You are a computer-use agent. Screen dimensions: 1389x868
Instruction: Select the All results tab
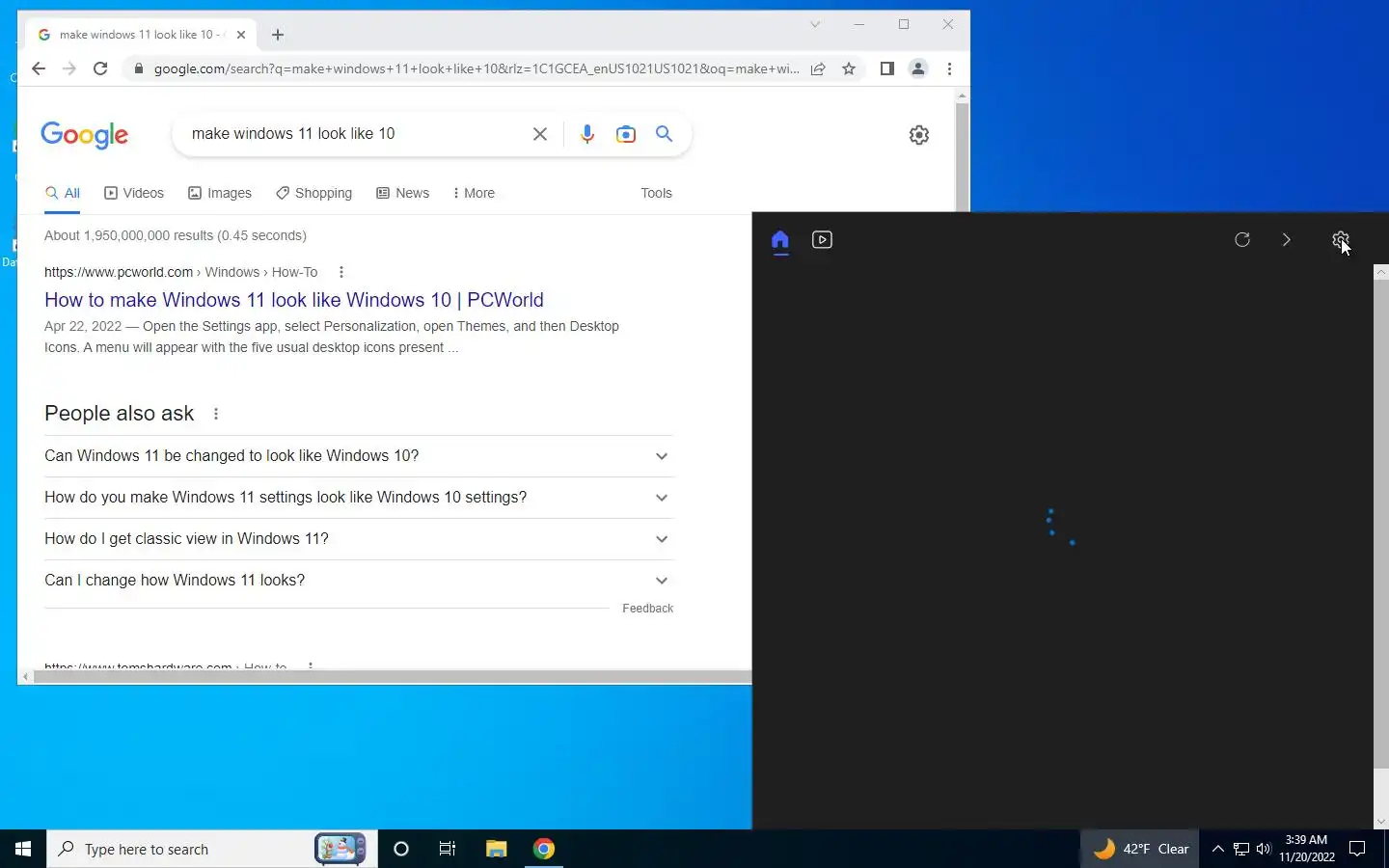pyautogui.click(x=63, y=193)
